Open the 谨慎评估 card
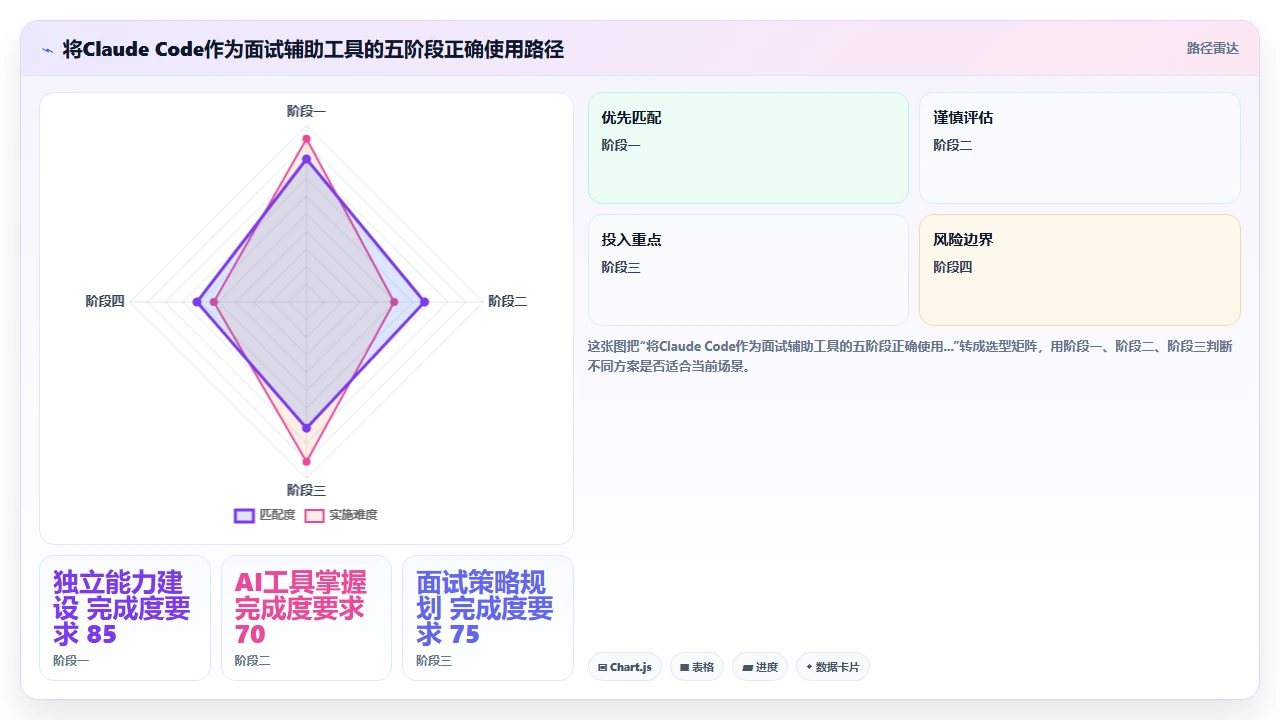 [x=1080, y=148]
